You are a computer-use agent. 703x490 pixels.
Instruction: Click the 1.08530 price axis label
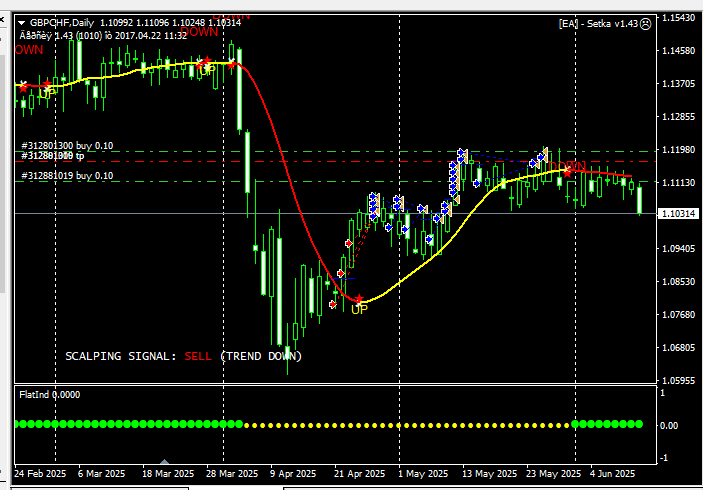click(x=679, y=282)
